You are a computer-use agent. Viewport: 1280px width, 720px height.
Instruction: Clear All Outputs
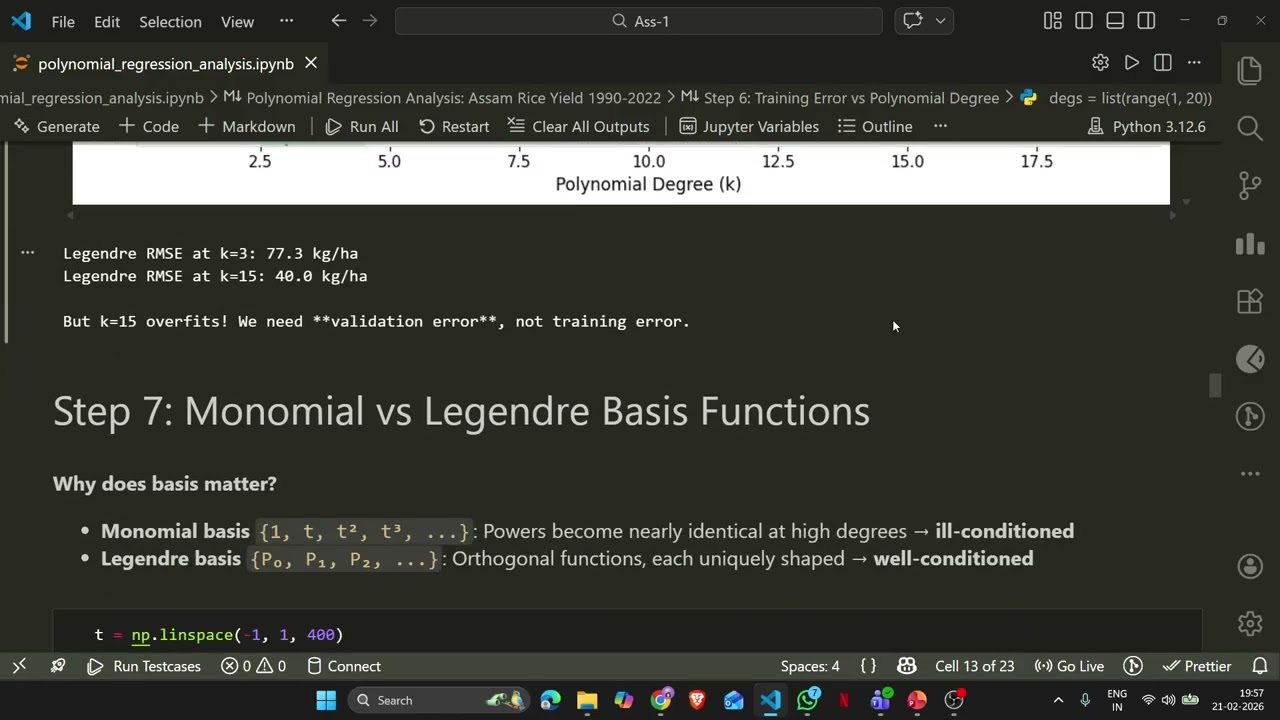click(x=578, y=126)
